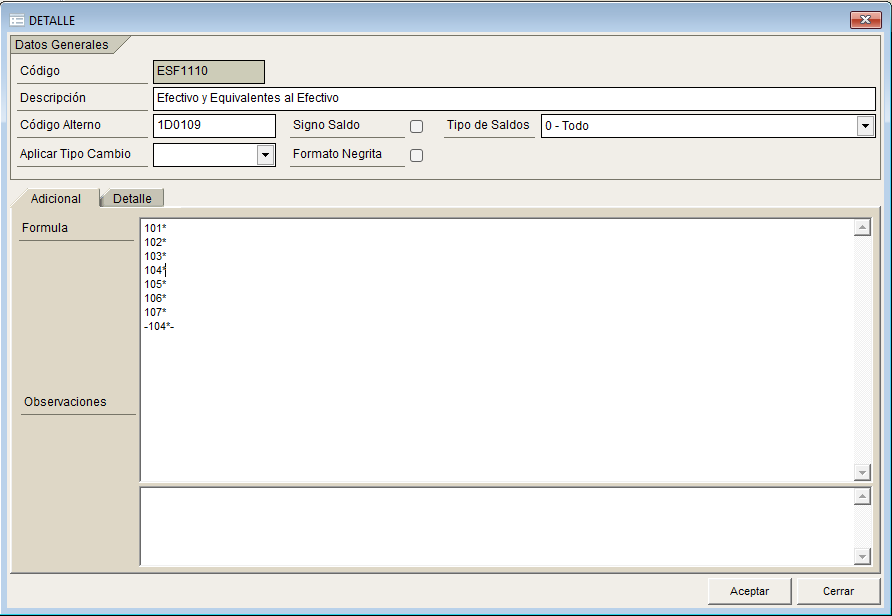
Task: Click the Aceptar button
Action: 749,591
